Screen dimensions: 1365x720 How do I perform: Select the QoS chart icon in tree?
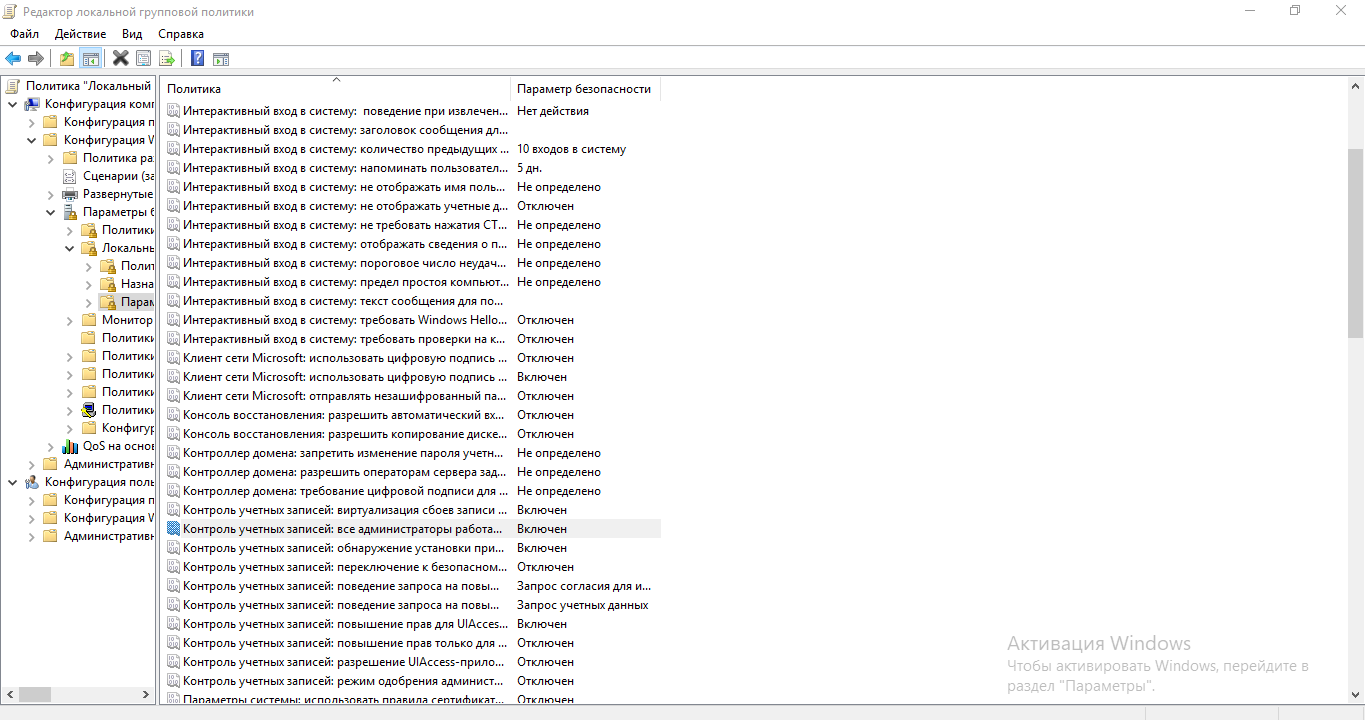(70, 446)
